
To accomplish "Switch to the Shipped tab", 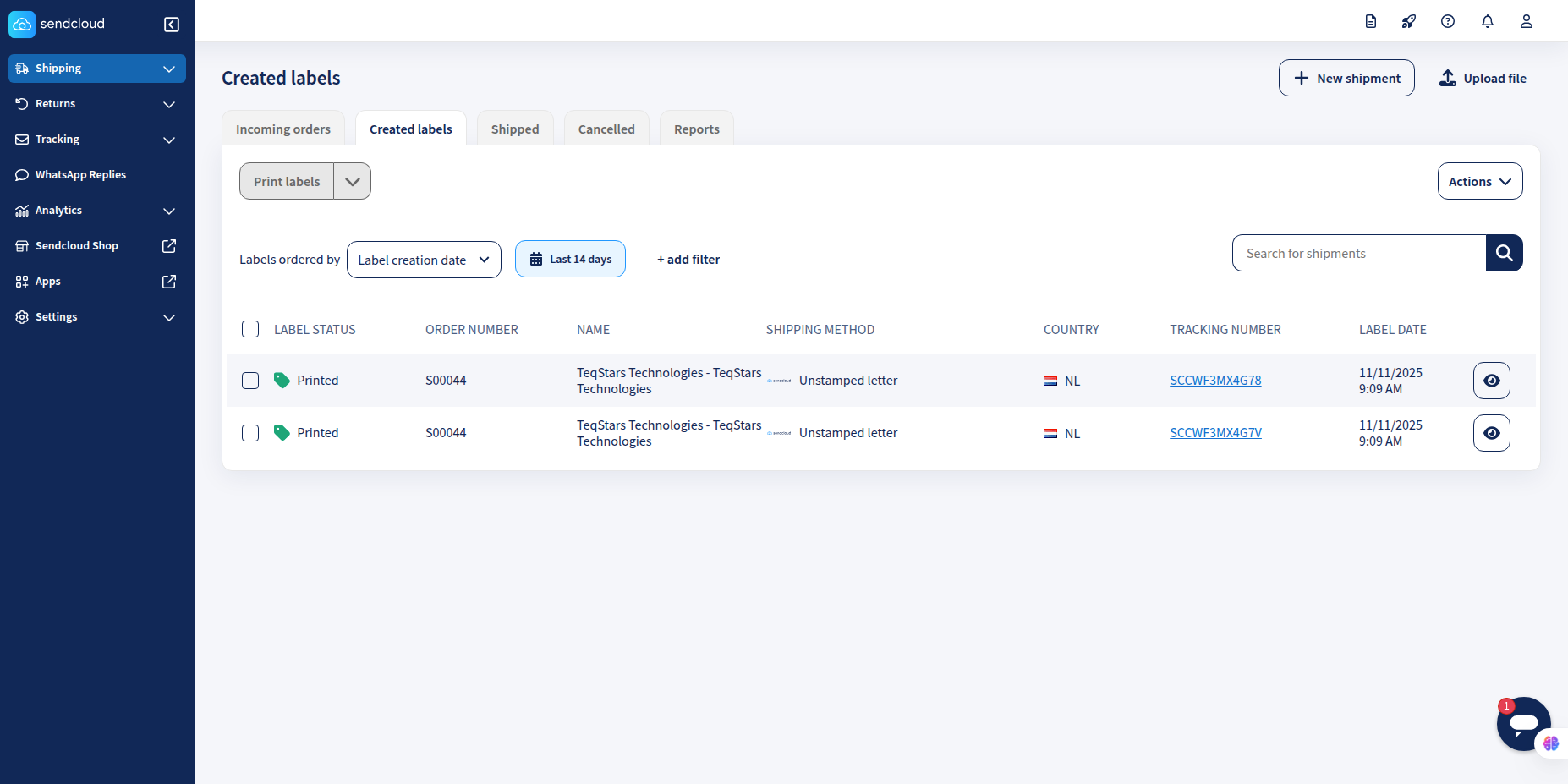I will tap(515, 129).
